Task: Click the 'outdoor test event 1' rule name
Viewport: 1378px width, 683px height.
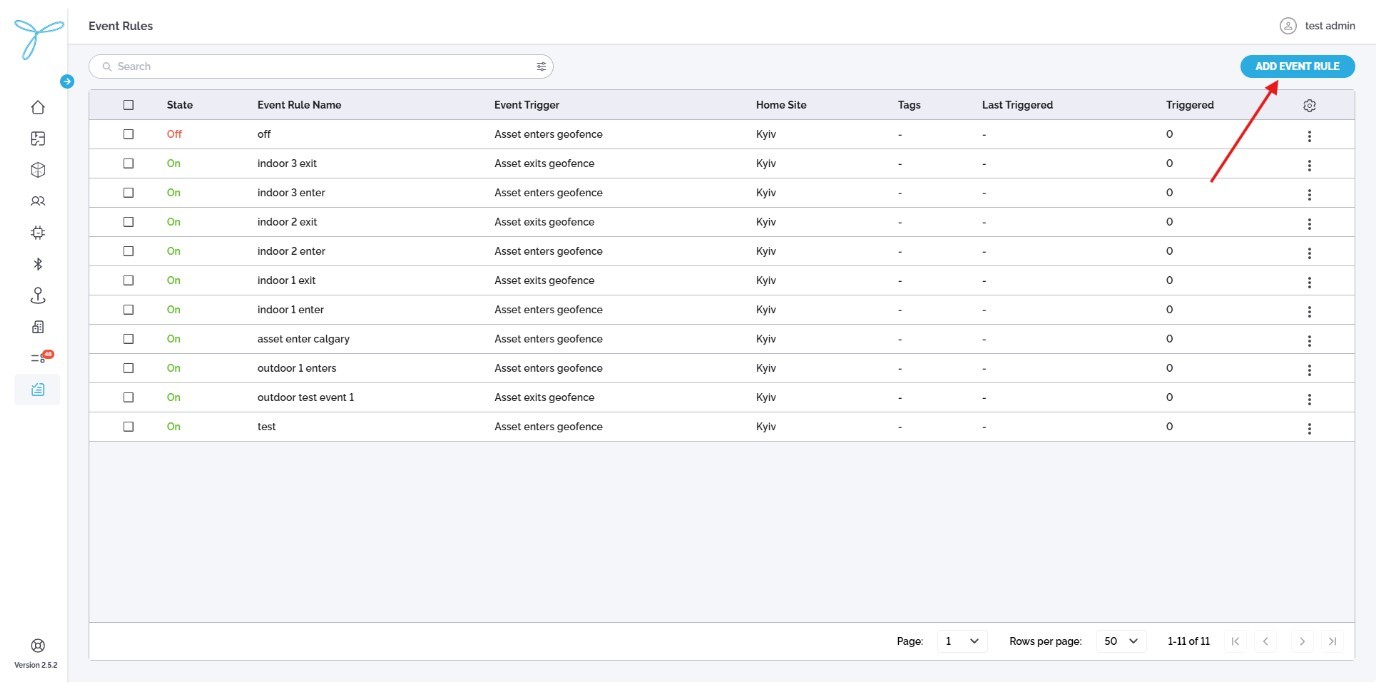Action: [306, 397]
